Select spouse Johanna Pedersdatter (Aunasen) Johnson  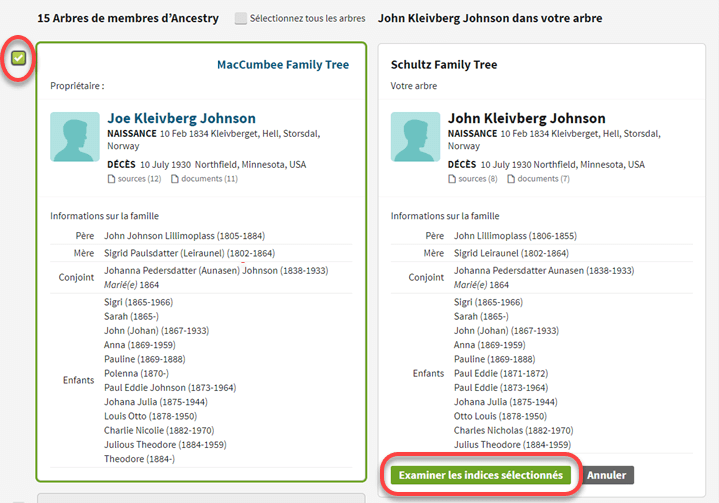[216, 271]
